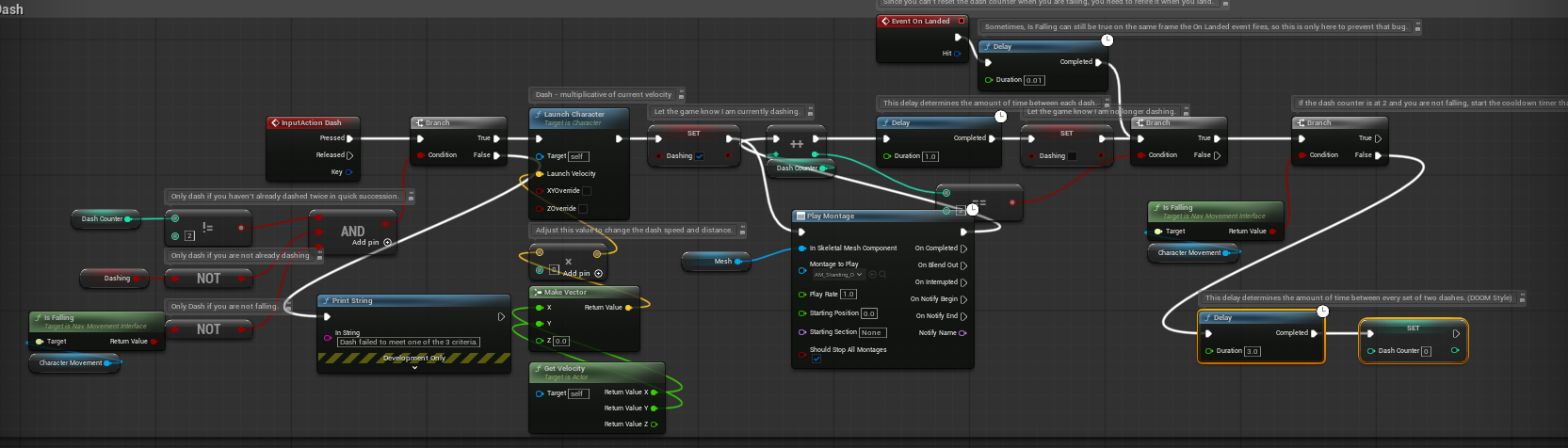Click the 'Development Only' label on Print String
Screen dimensions: 1568x448
413,358
